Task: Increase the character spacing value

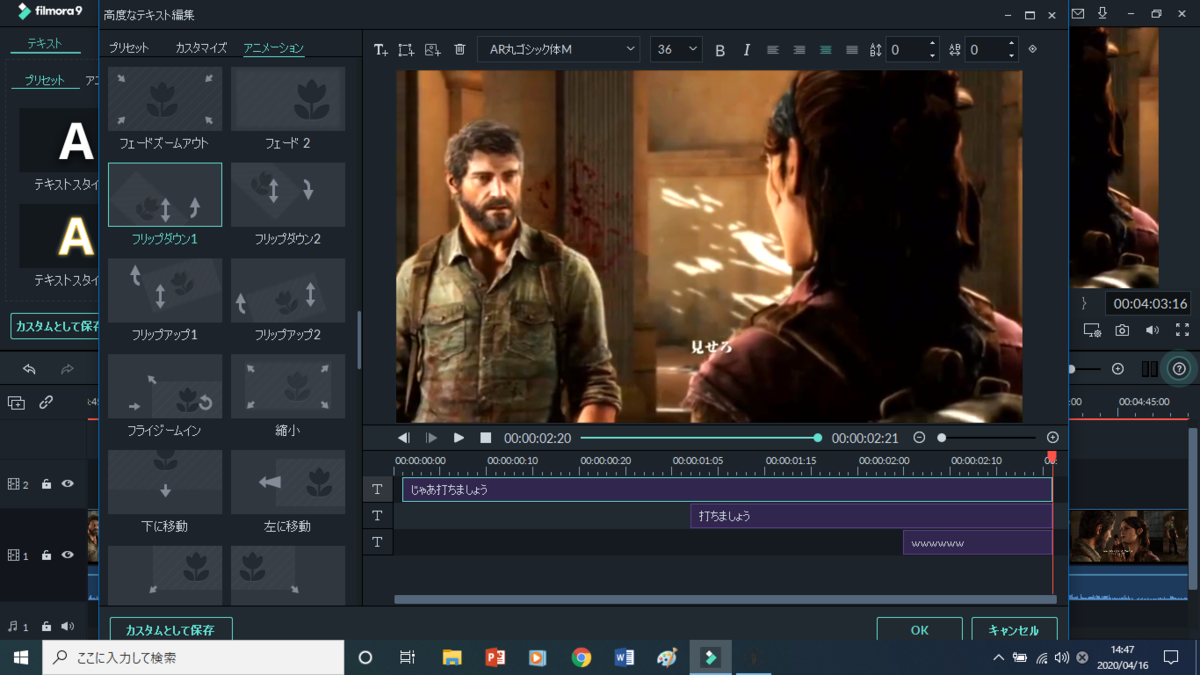Action: pos(1011,44)
